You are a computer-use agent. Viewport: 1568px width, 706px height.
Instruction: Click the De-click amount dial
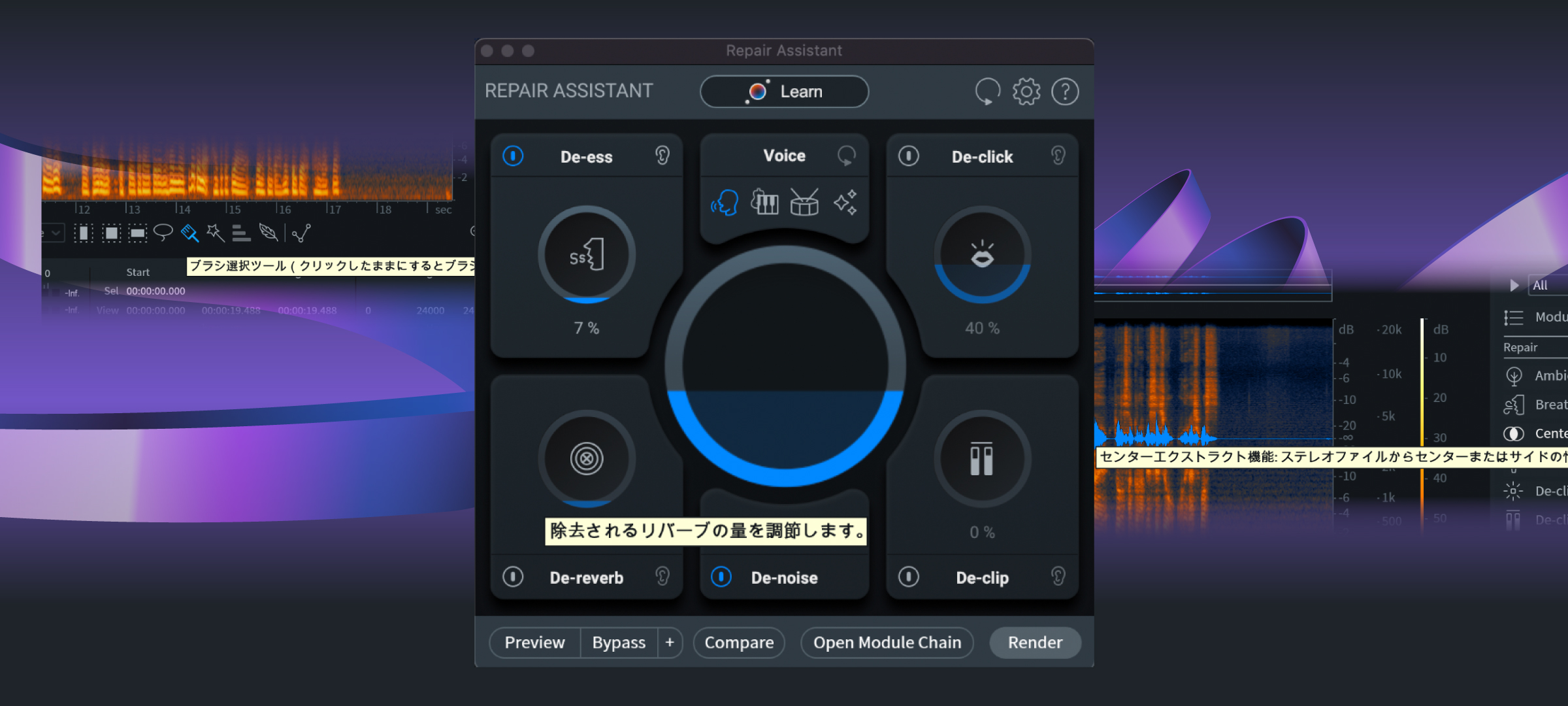pos(982,254)
